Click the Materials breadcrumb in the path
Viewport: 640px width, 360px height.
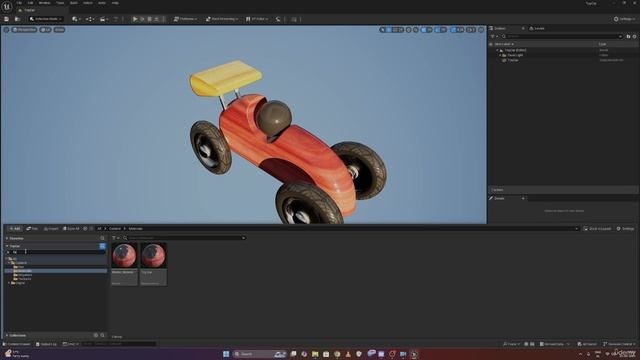136,229
